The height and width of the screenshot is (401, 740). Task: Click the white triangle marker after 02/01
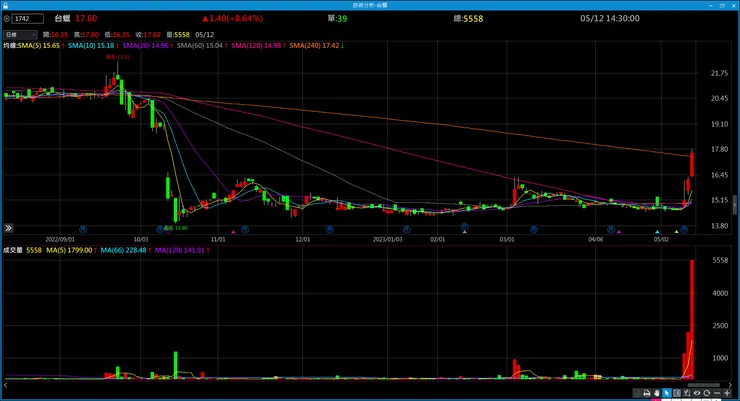[x=464, y=232]
